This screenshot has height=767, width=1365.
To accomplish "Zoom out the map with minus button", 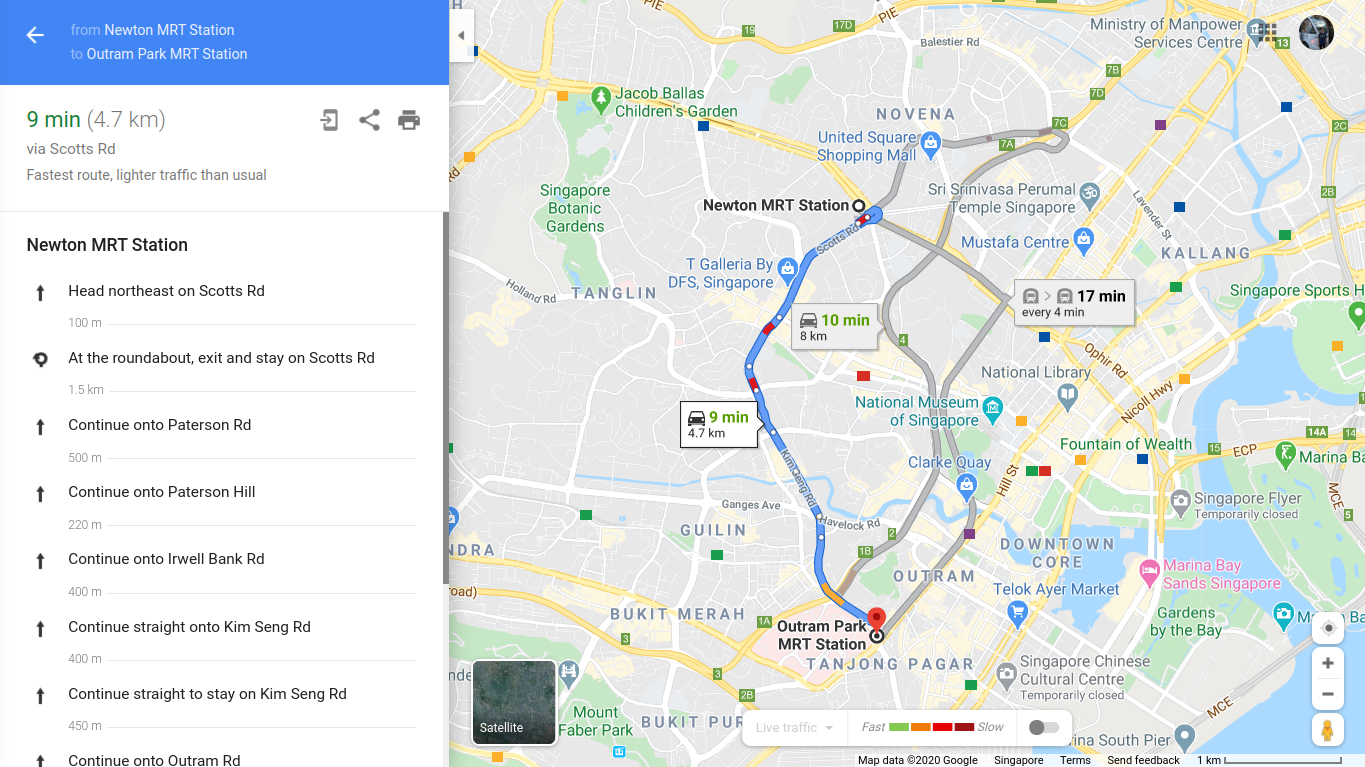I will (1328, 694).
